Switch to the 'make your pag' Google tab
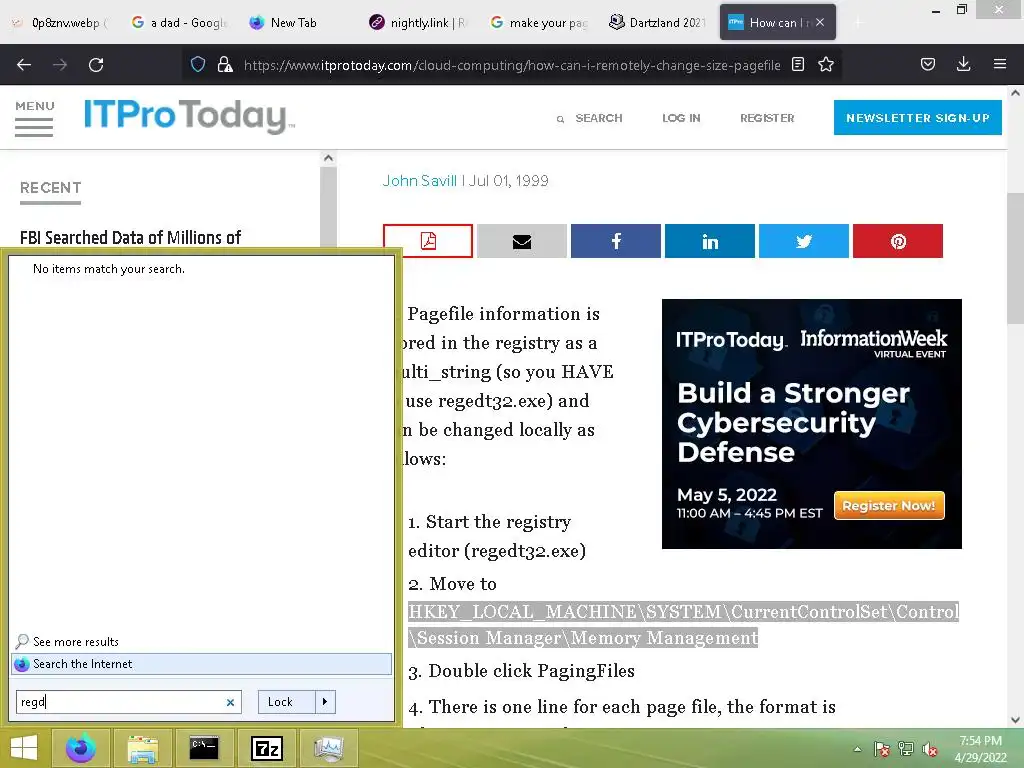 coord(539,22)
